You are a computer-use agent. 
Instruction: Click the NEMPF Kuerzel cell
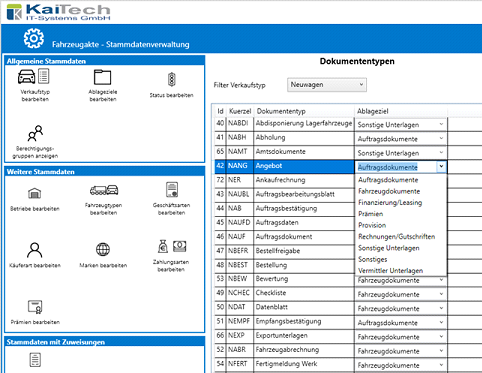[240, 321]
